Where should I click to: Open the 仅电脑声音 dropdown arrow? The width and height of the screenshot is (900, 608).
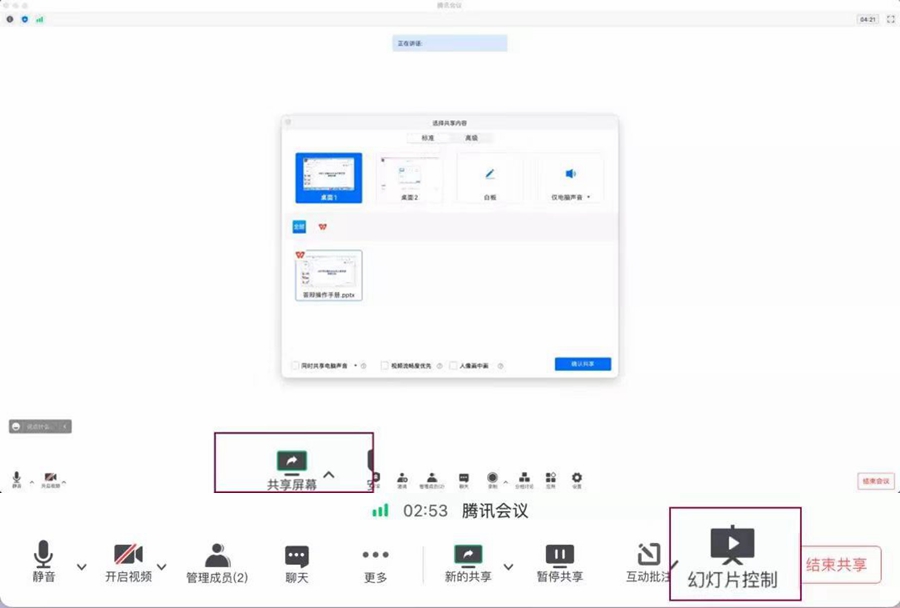(x=589, y=198)
